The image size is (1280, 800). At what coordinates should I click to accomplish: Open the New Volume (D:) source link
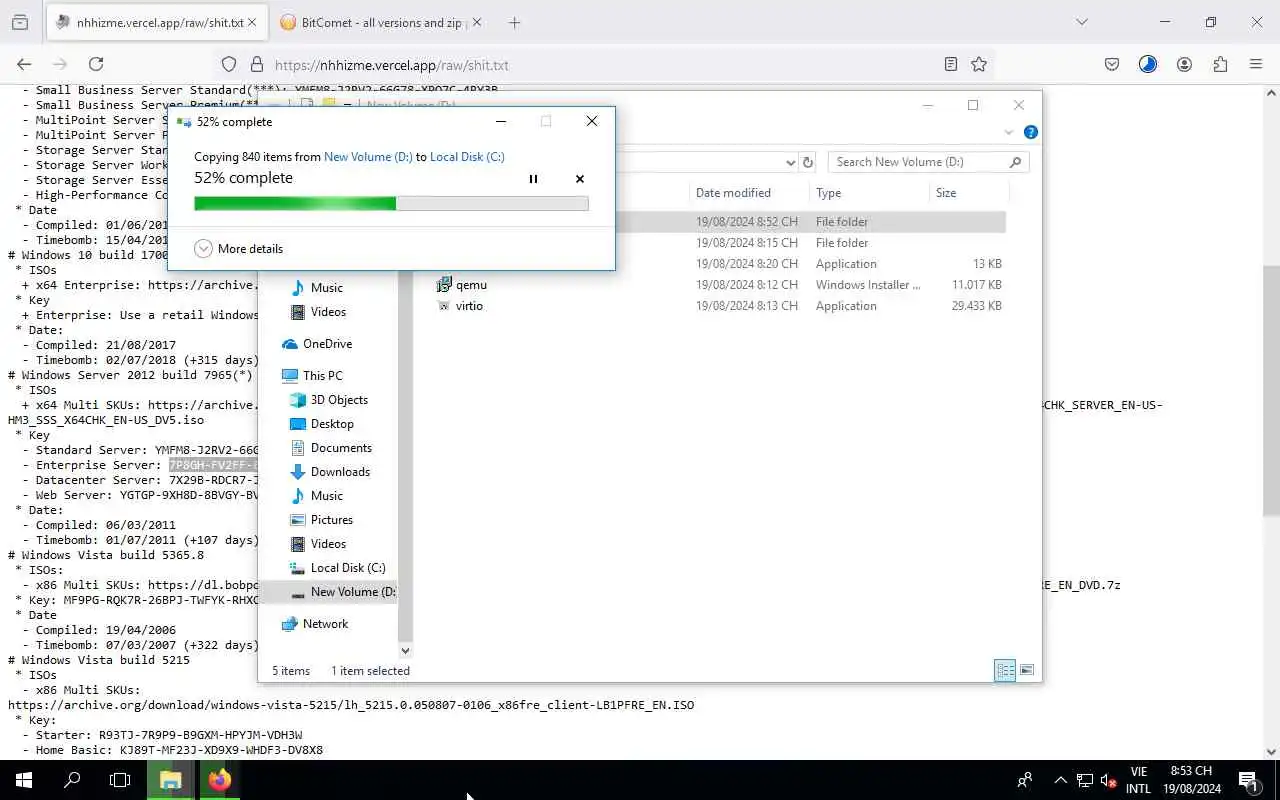368,157
